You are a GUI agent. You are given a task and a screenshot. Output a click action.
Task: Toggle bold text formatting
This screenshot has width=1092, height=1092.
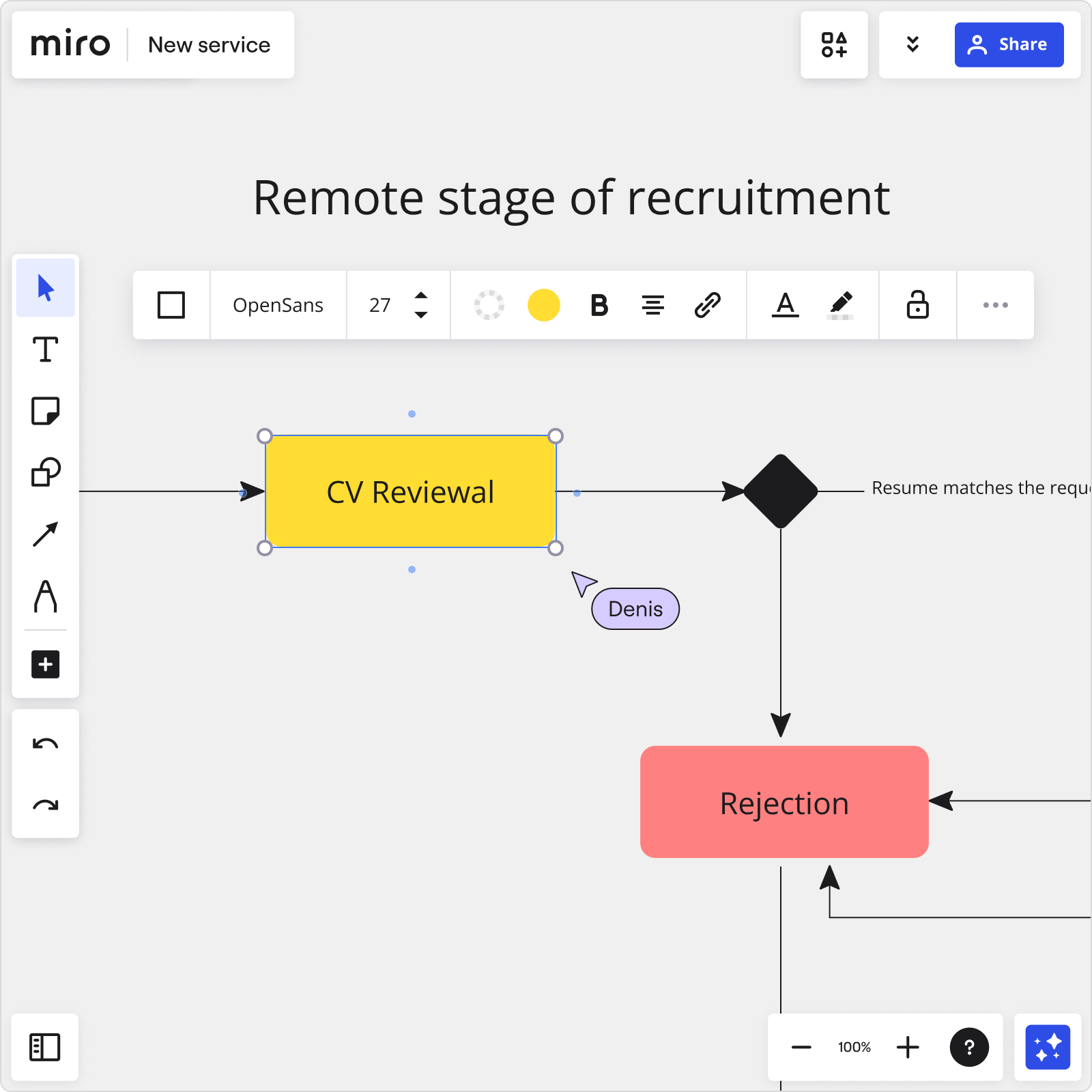click(x=599, y=305)
